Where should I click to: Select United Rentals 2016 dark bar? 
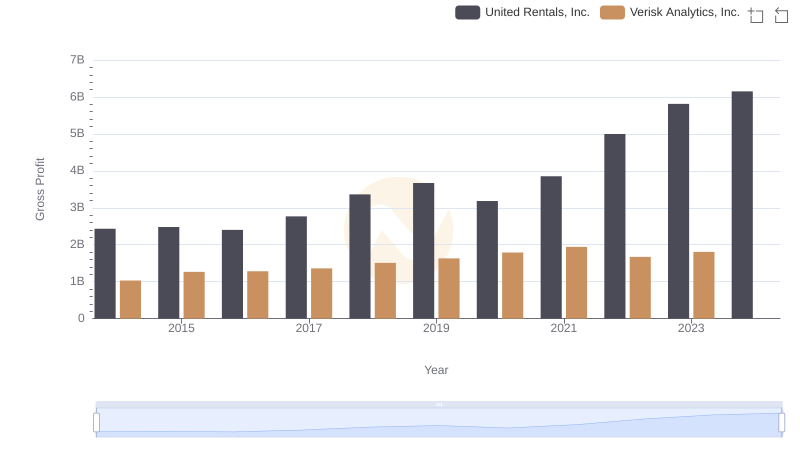tap(232, 274)
